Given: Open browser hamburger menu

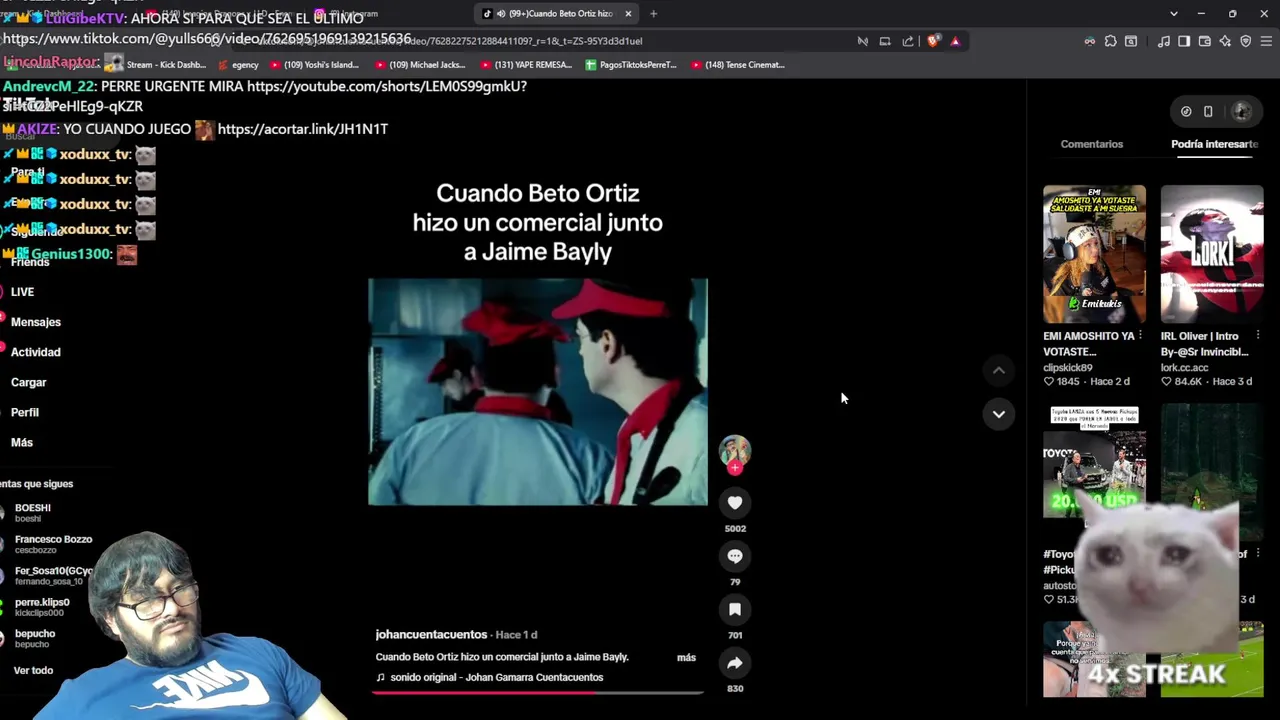Looking at the screenshot, I should tap(1266, 41).
